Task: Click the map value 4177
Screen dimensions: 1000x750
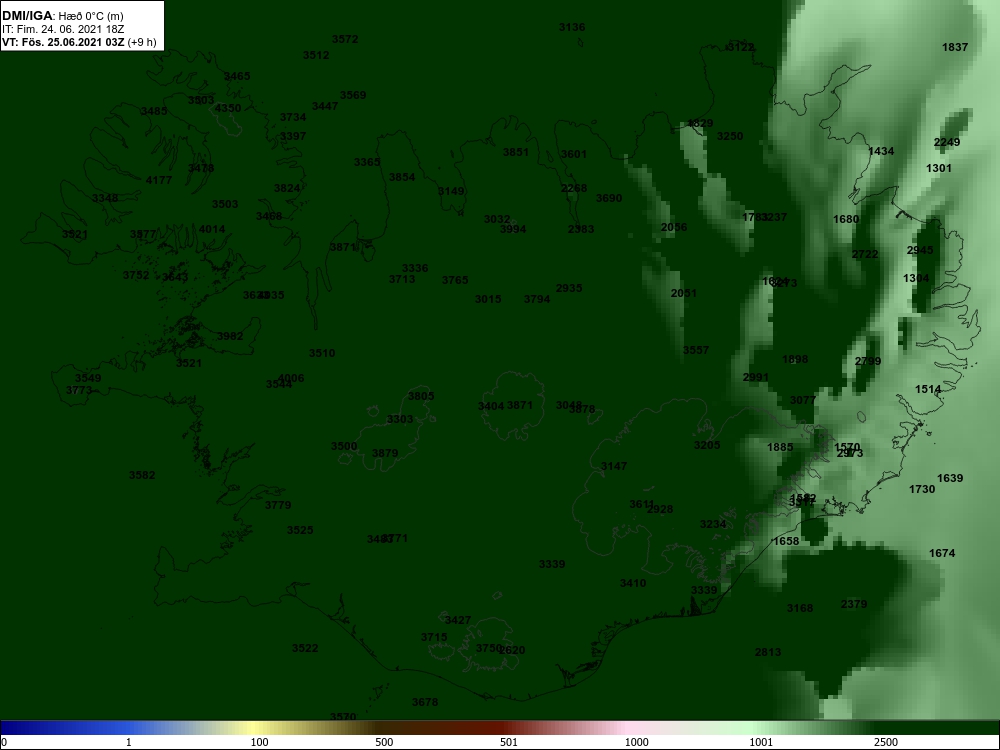Action: (x=159, y=180)
